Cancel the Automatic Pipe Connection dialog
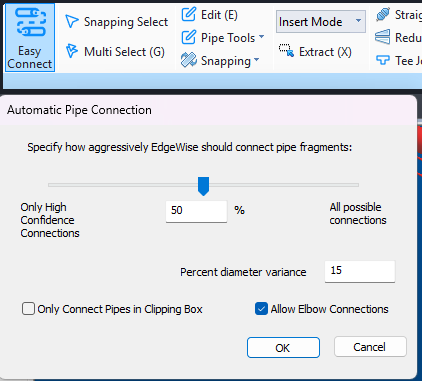 (x=370, y=347)
